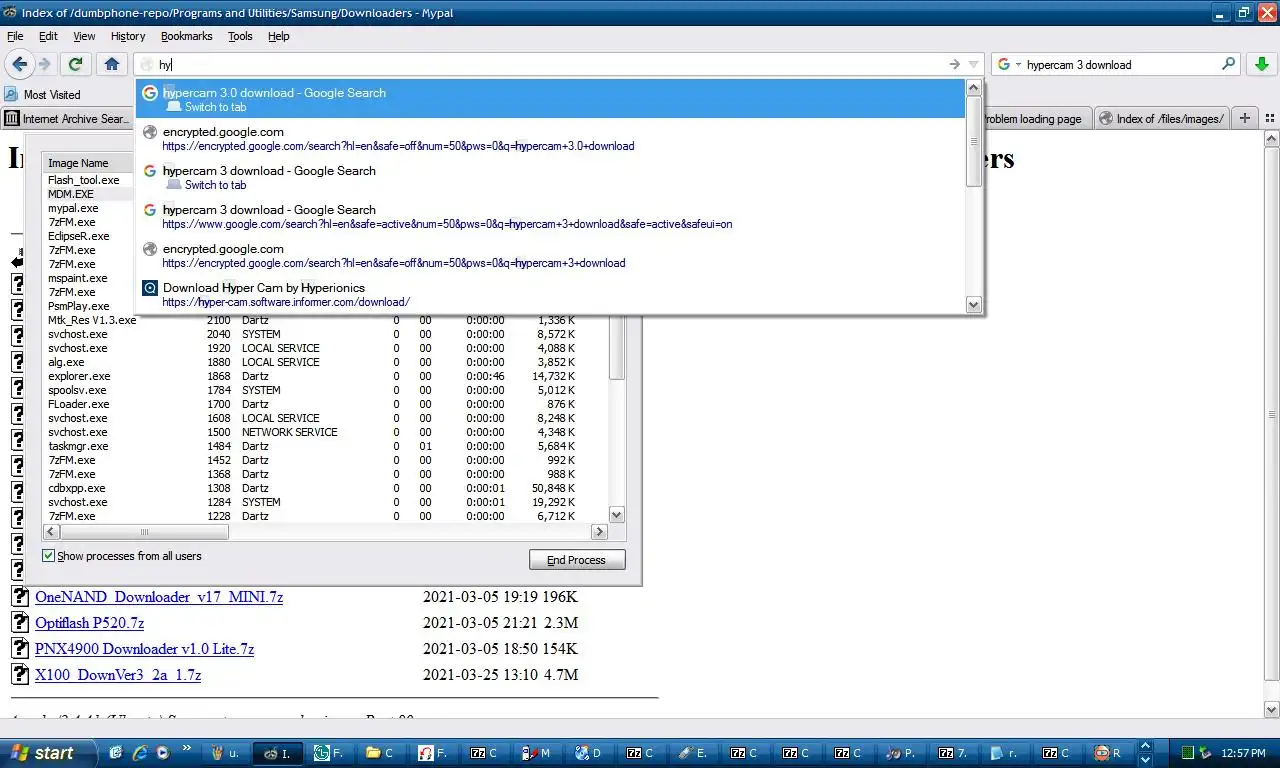Select 'hypercam 3.0 download - Google Search' suggestion
Screen dimensions: 1280x768
[551, 99]
